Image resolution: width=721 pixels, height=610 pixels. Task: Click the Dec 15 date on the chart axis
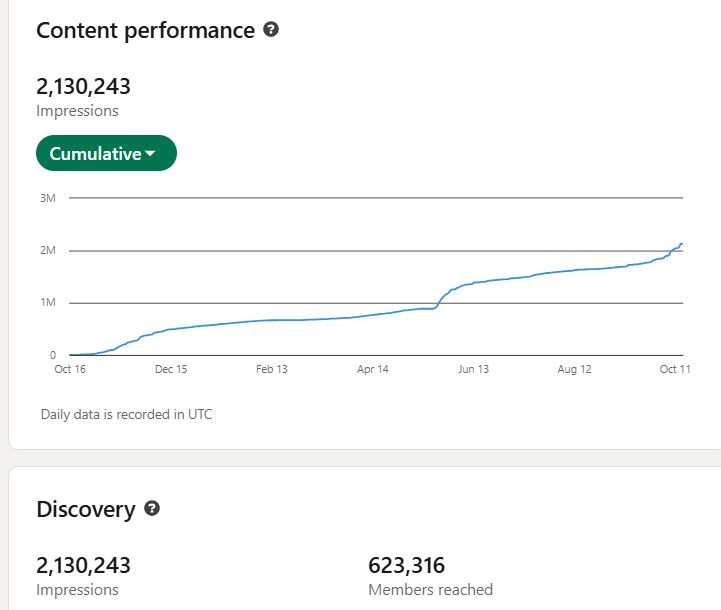coord(171,369)
